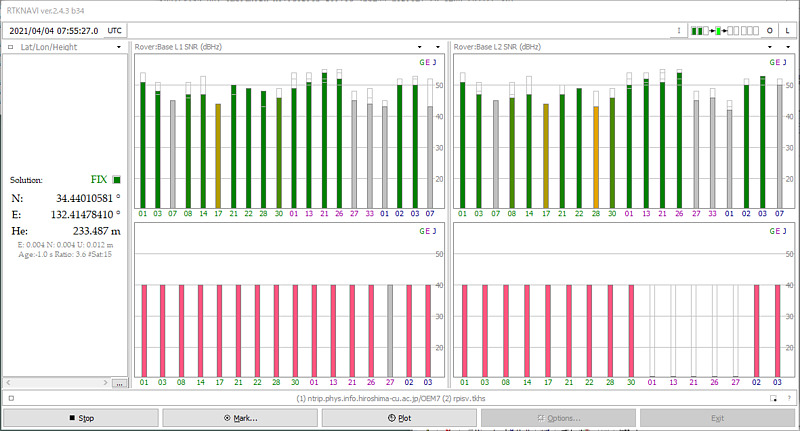Click the date and time 2021/04/04 07:55:27.0
The height and width of the screenshot is (431, 800).
pos(54,31)
